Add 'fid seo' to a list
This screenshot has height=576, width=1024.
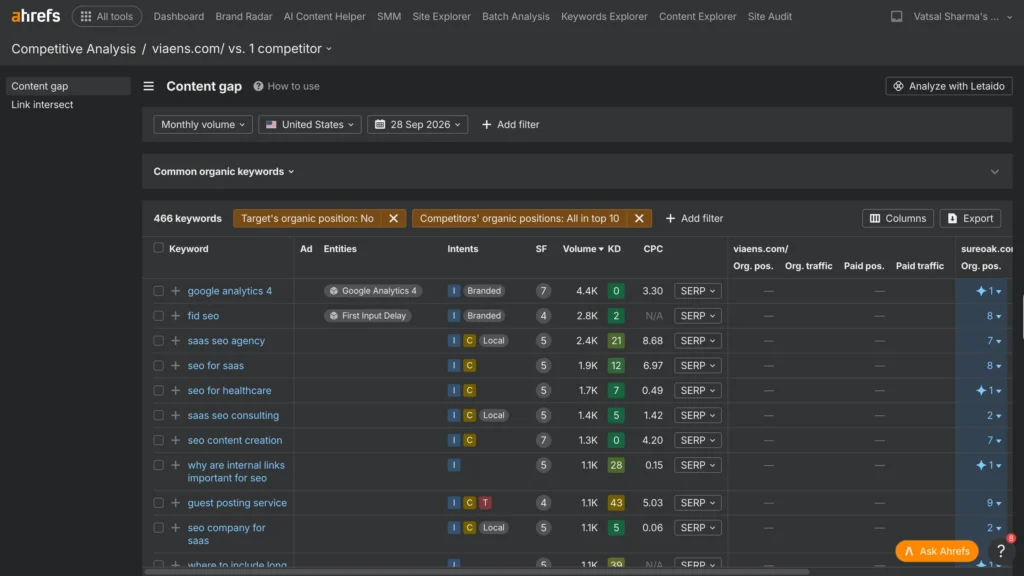(x=175, y=315)
